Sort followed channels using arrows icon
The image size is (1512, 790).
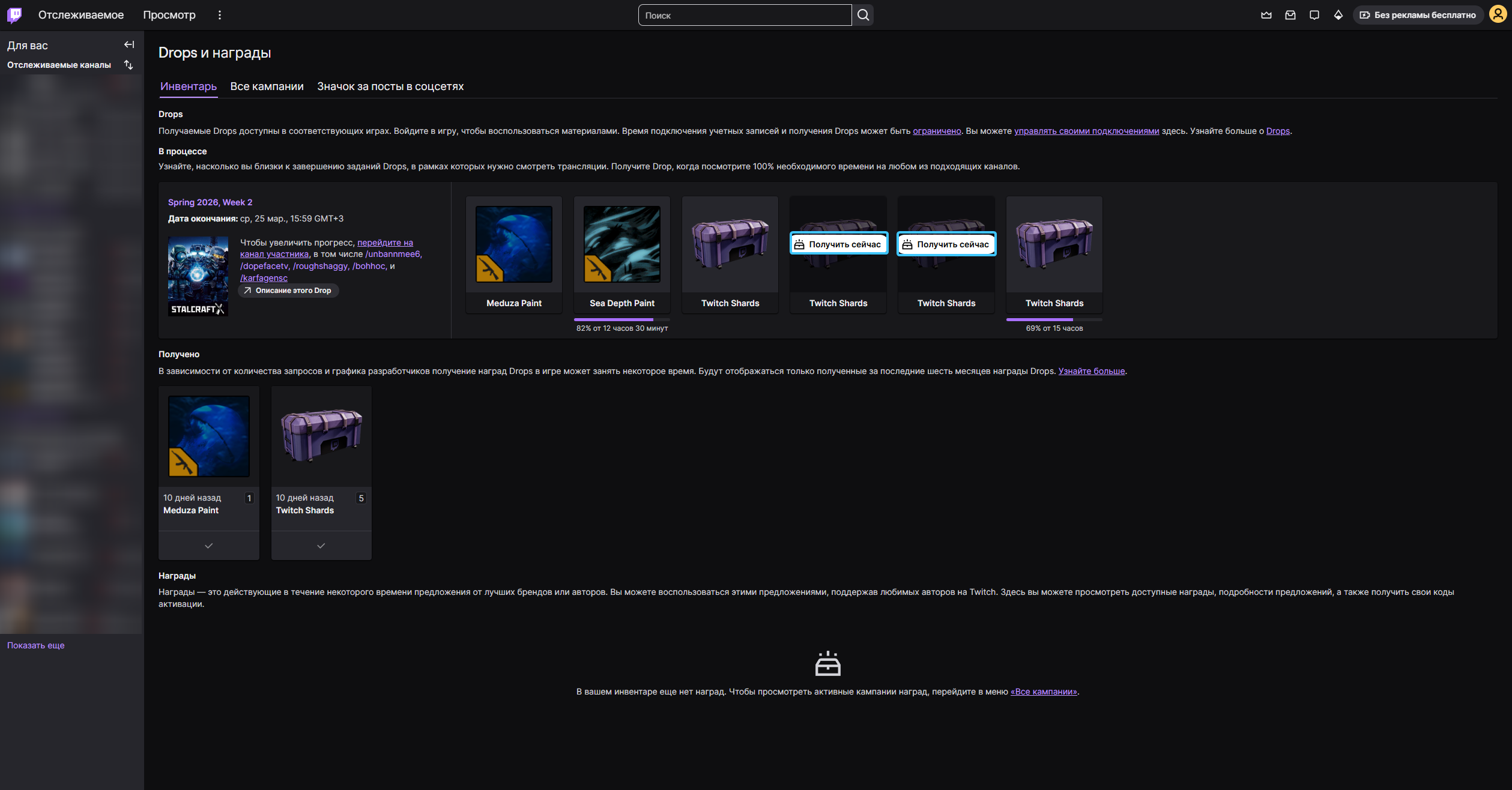coord(129,65)
